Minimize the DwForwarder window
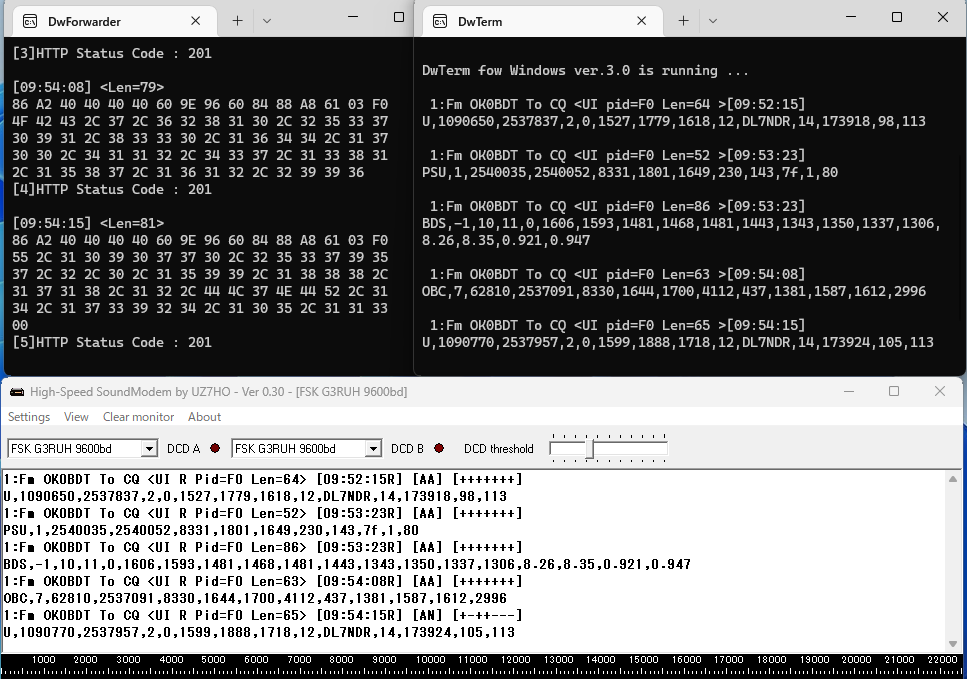 [x=353, y=17]
